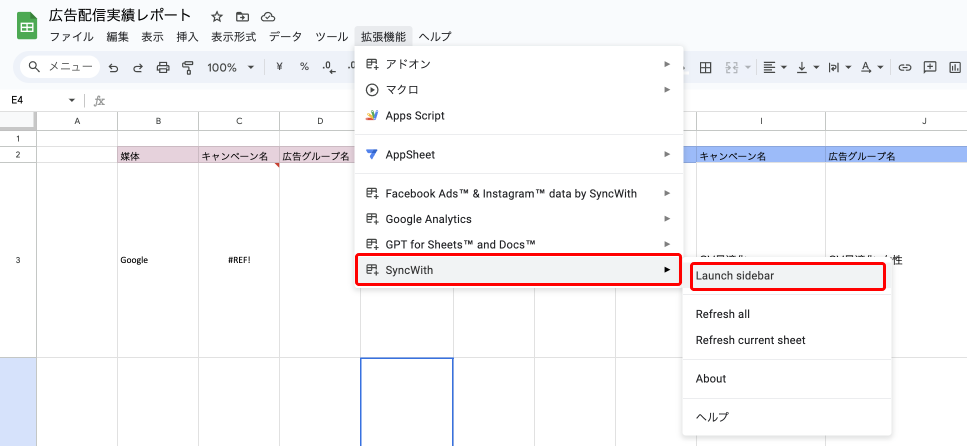Click the merge cells icon
This screenshot has width=967, height=446.
click(732, 68)
